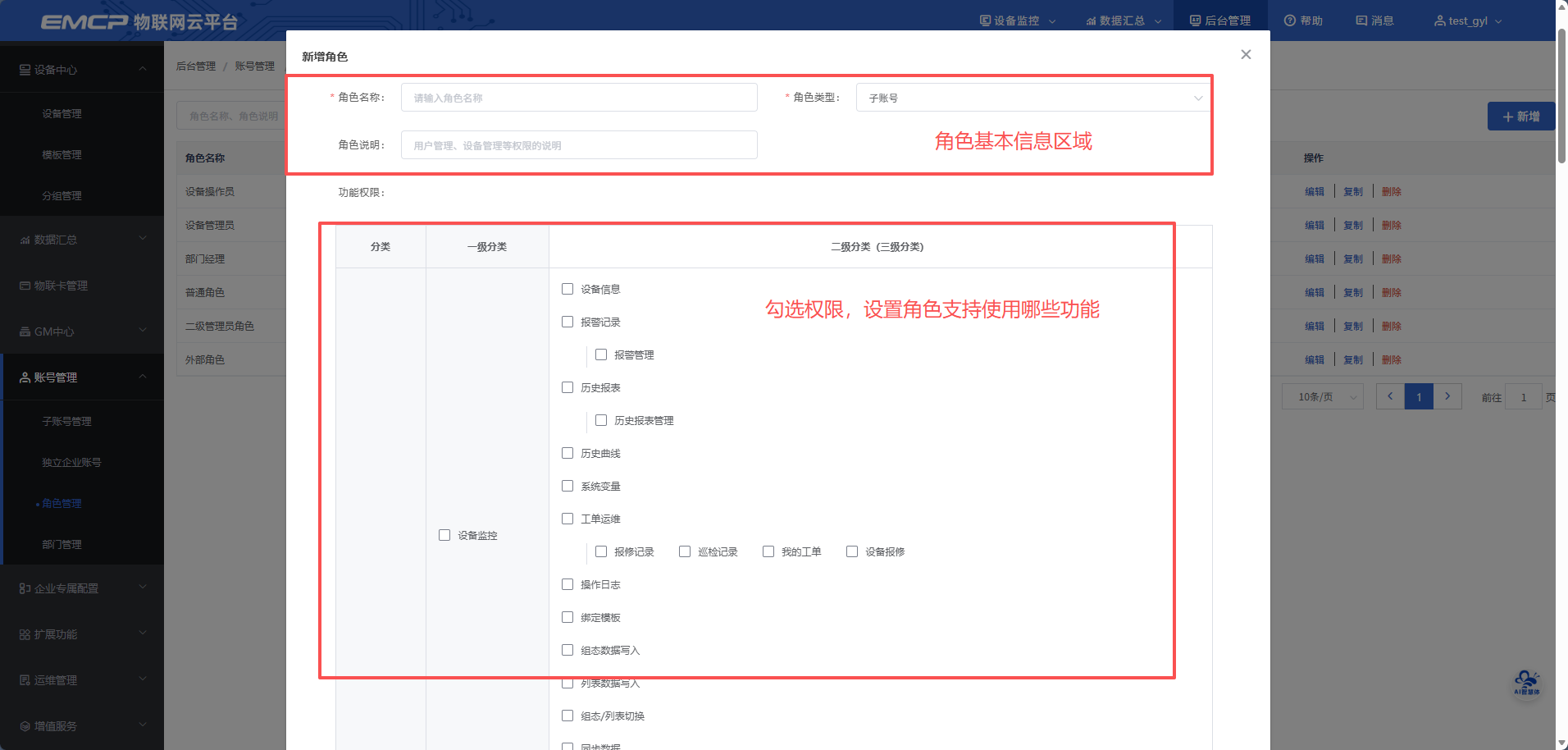This screenshot has width=1568, height=750.
Task: Check the 设备信息 checkbox
Action: (567, 289)
